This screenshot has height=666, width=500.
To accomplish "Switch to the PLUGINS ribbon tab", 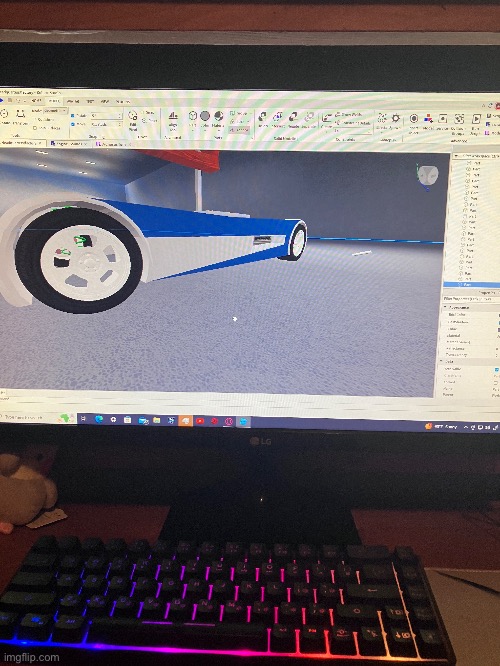I will click(123, 102).
